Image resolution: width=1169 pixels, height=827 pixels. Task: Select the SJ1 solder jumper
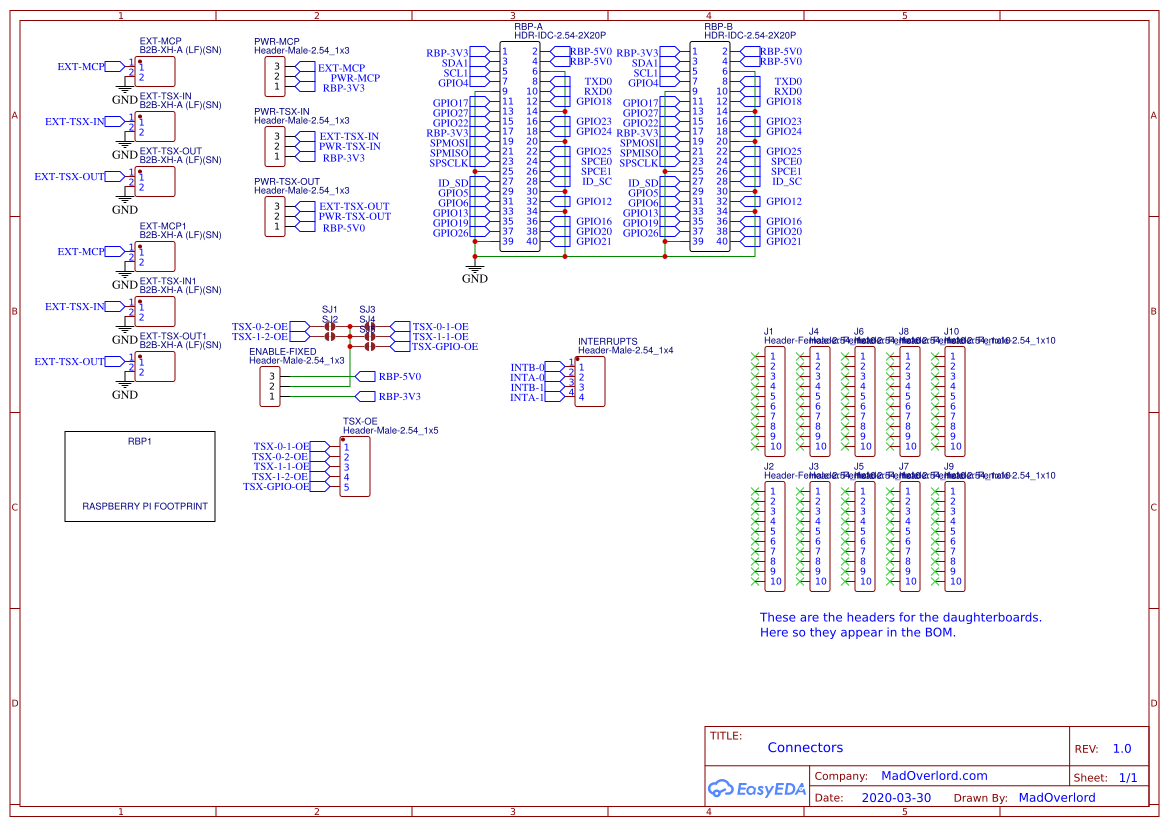pyautogui.click(x=329, y=327)
